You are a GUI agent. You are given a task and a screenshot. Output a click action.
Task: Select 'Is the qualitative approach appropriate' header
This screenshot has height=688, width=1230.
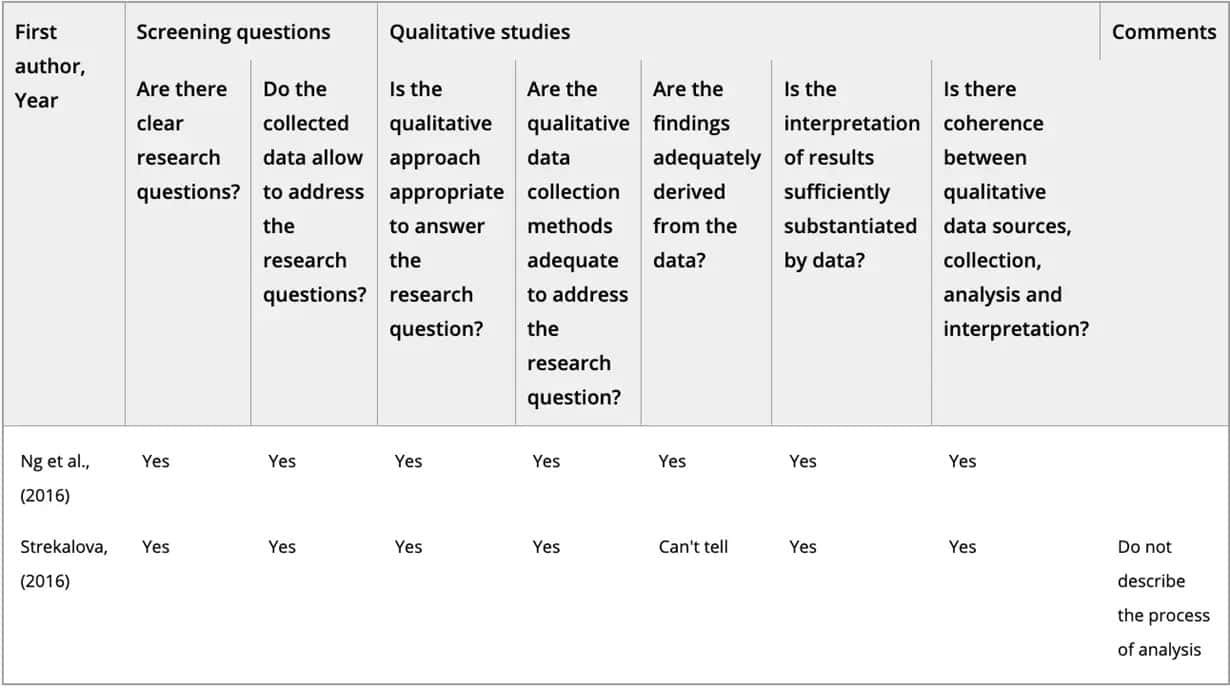tap(446, 208)
